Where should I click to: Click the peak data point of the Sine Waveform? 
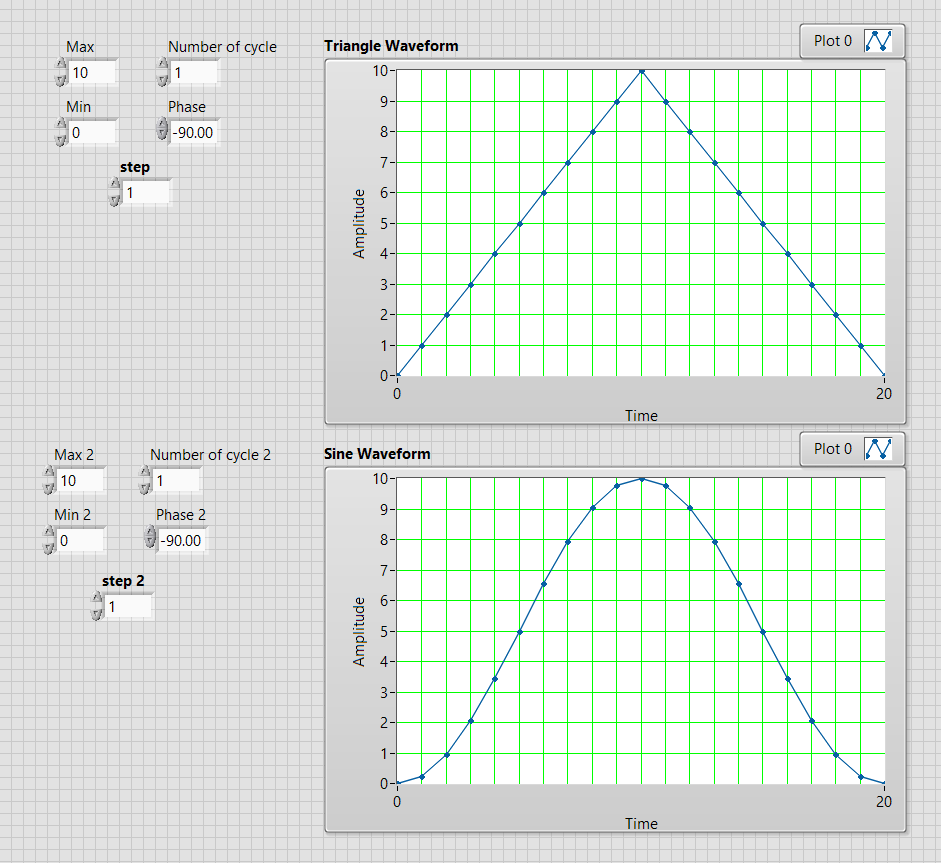[x=642, y=479]
